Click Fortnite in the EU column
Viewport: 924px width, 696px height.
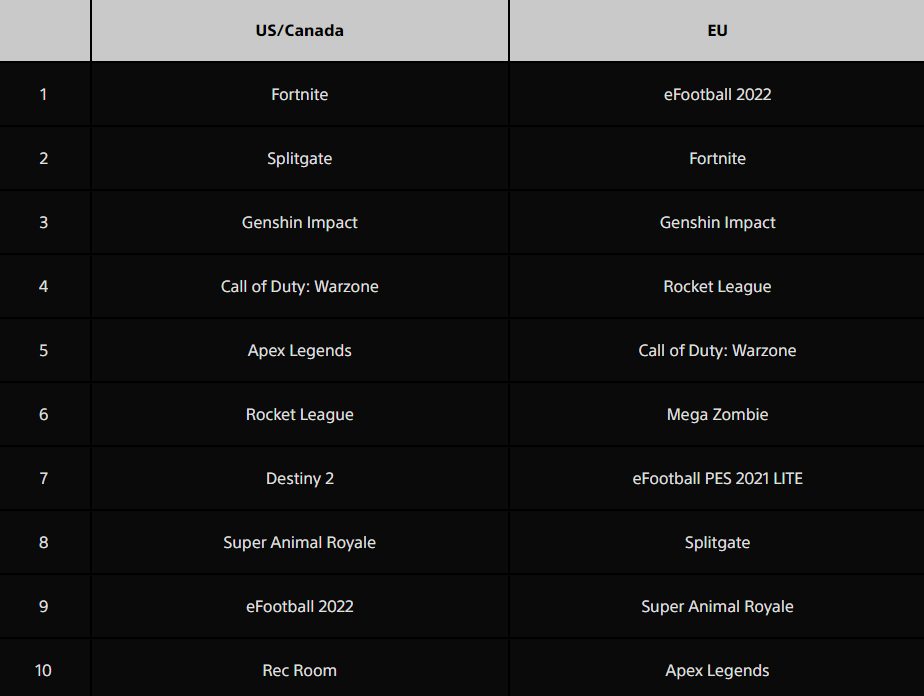click(x=717, y=159)
